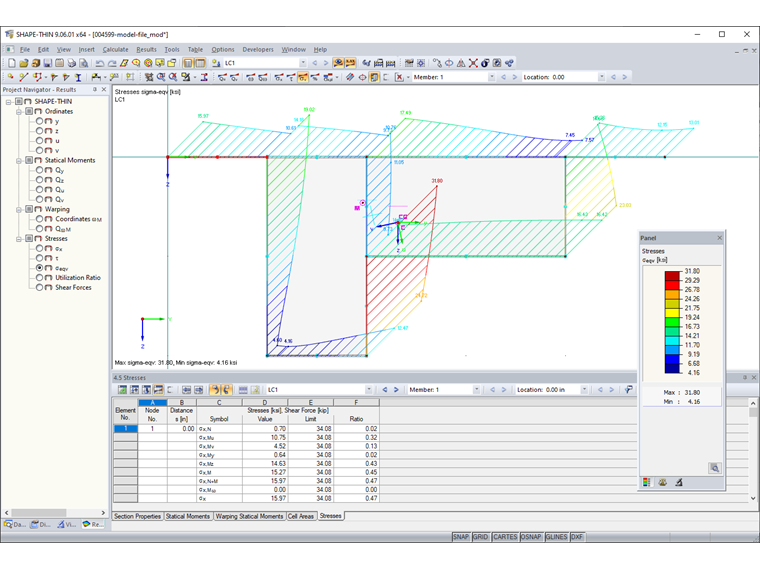The width and height of the screenshot is (760, 570).
Task: Click the zoom window magnifier icon
Action: [161, 77]
